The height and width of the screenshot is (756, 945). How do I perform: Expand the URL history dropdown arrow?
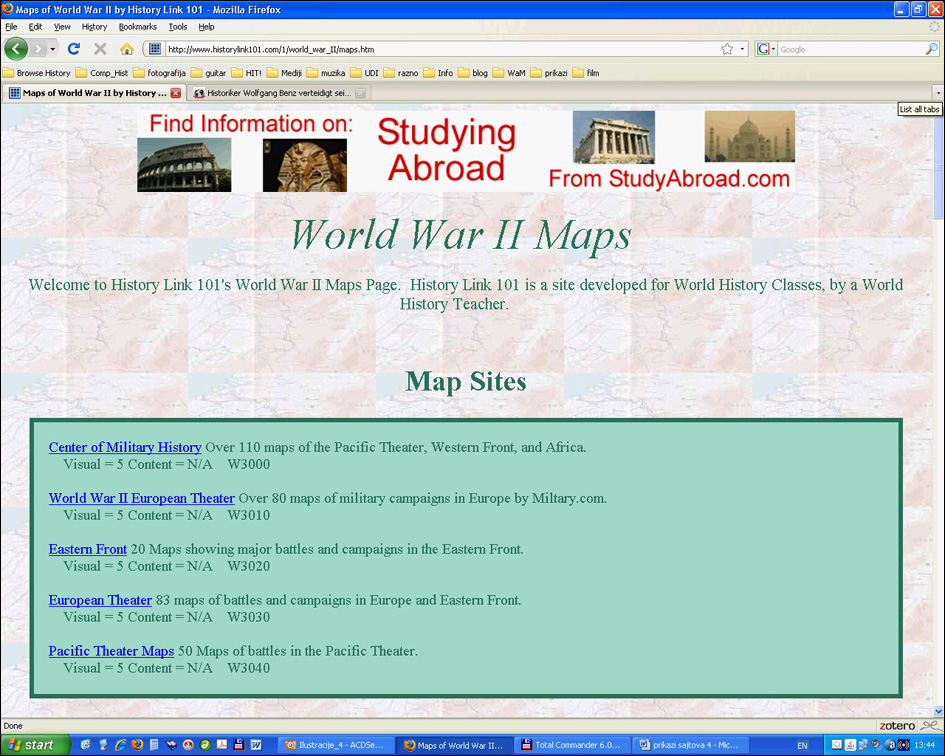[742, 49]
